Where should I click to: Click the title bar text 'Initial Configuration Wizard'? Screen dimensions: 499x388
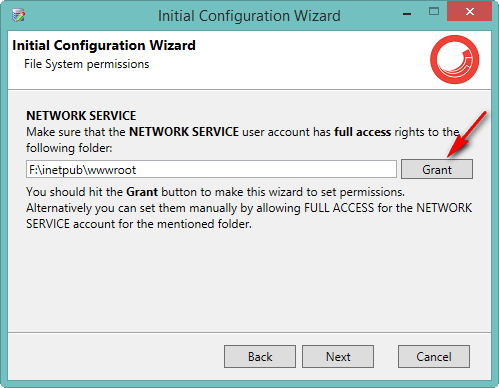pyautogui.click(x=249, y=16)
